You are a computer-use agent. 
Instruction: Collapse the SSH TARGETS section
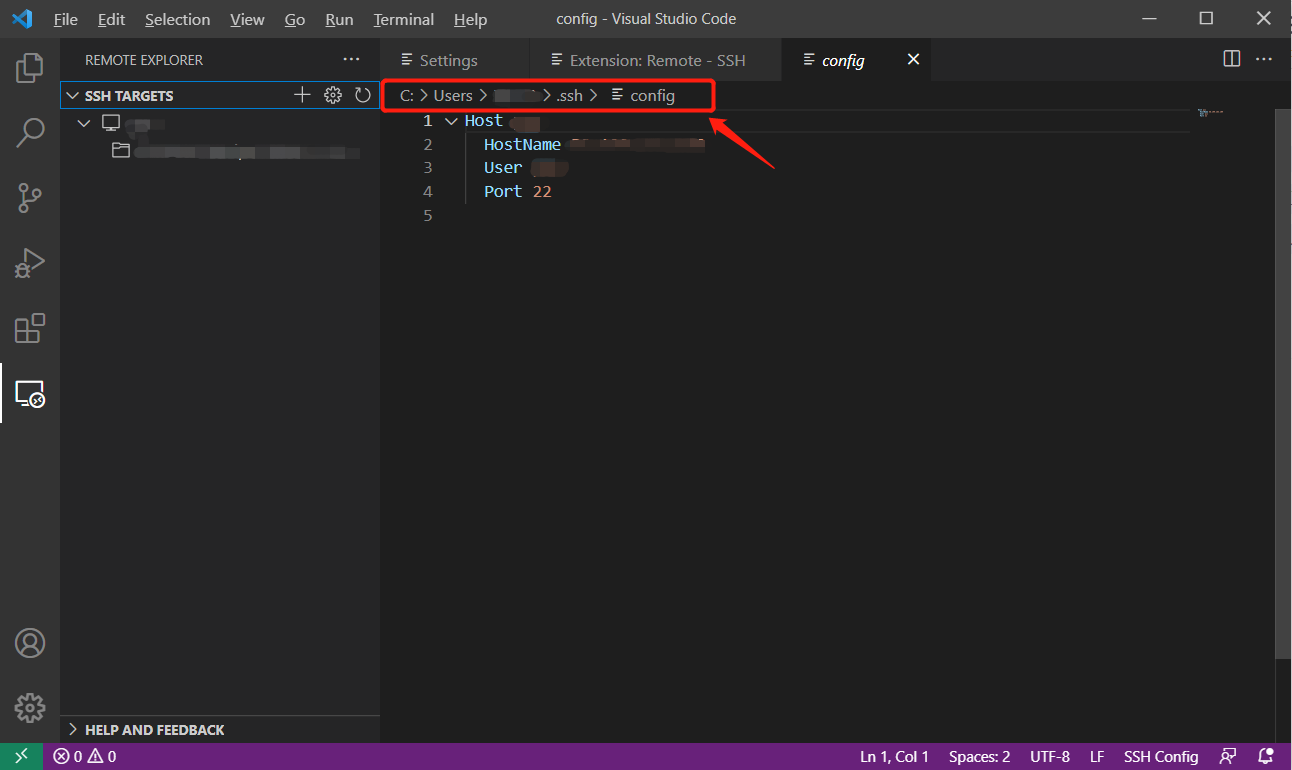click(x=71, y=95)
